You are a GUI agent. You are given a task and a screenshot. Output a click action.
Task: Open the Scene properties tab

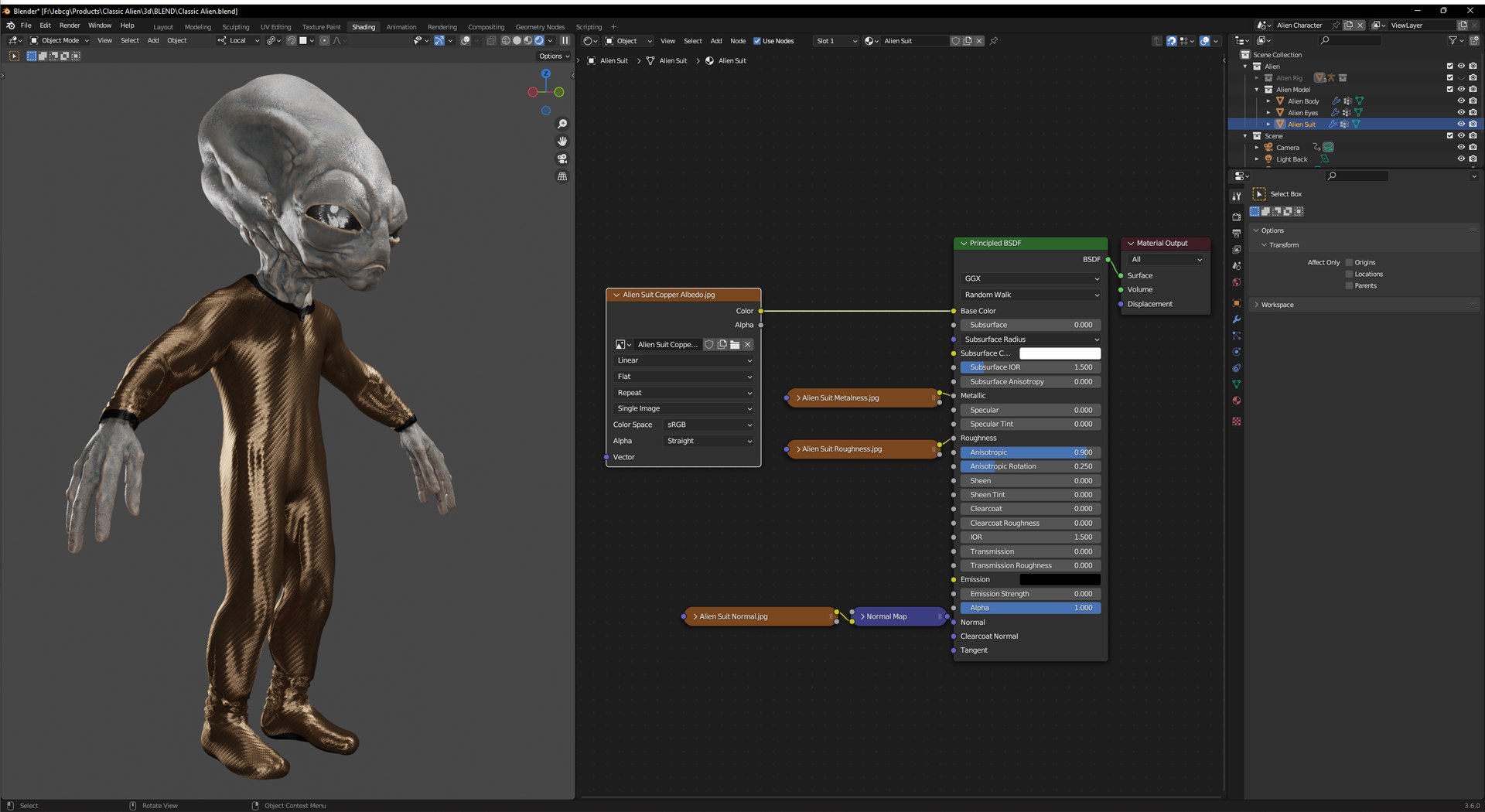(x=1237, y=265)
